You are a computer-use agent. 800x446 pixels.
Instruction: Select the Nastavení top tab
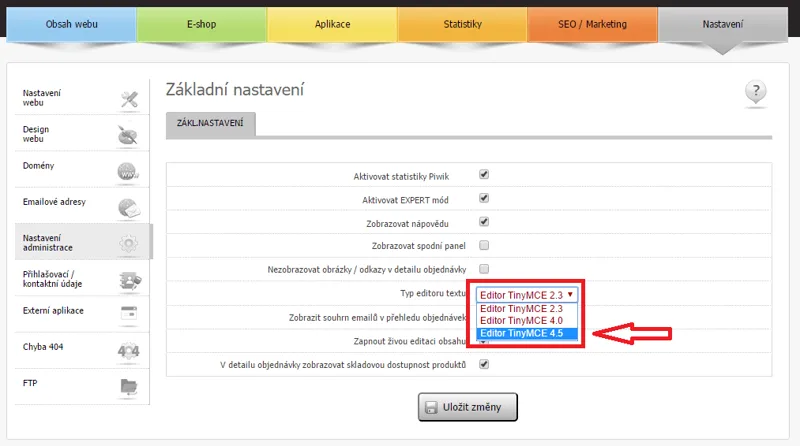[x=722, y=24]
